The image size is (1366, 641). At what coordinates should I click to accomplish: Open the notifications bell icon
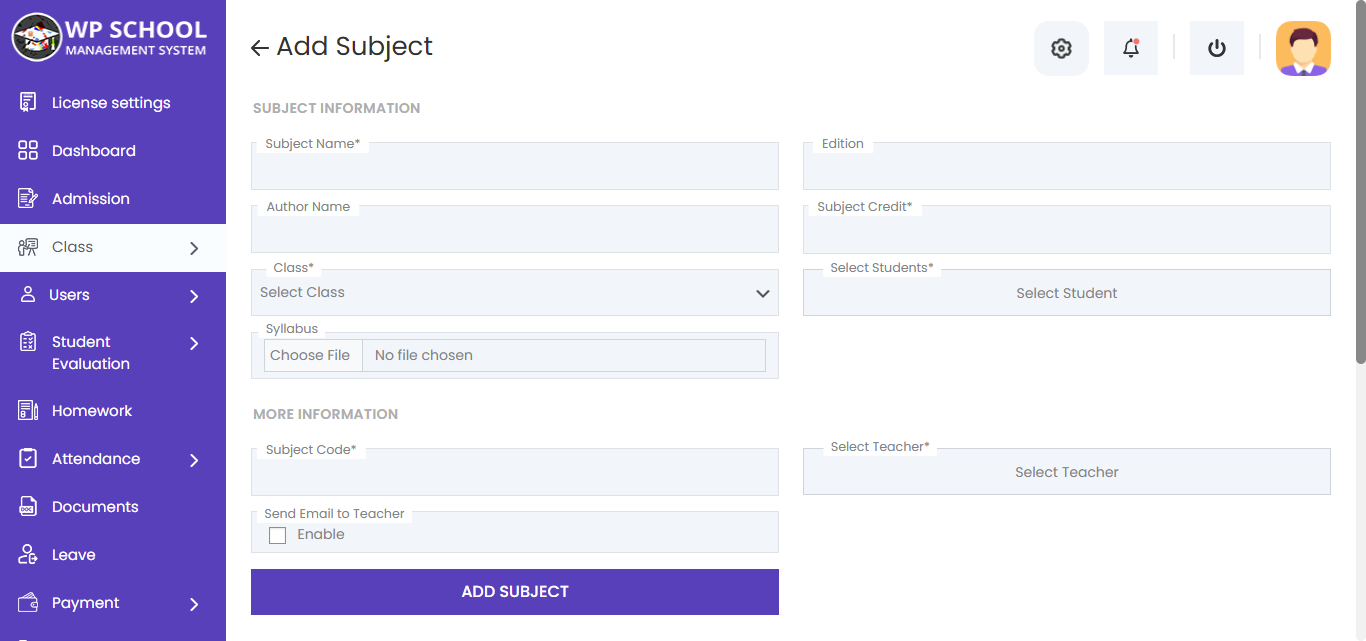(x=1131, y=48)
